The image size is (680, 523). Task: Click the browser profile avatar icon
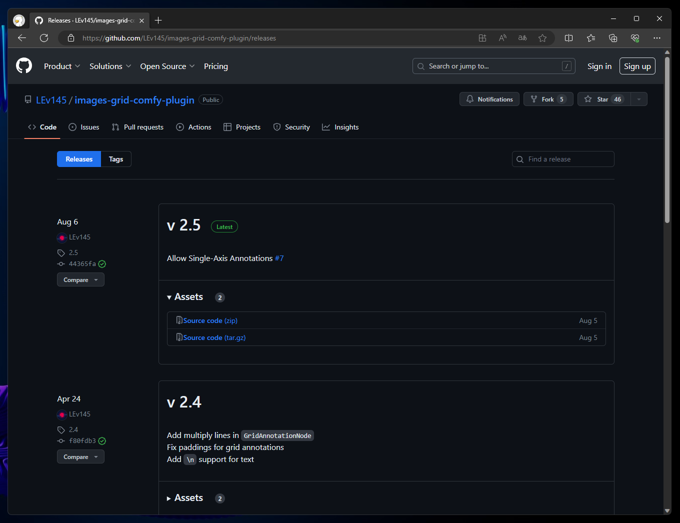[x=19, y=20]
